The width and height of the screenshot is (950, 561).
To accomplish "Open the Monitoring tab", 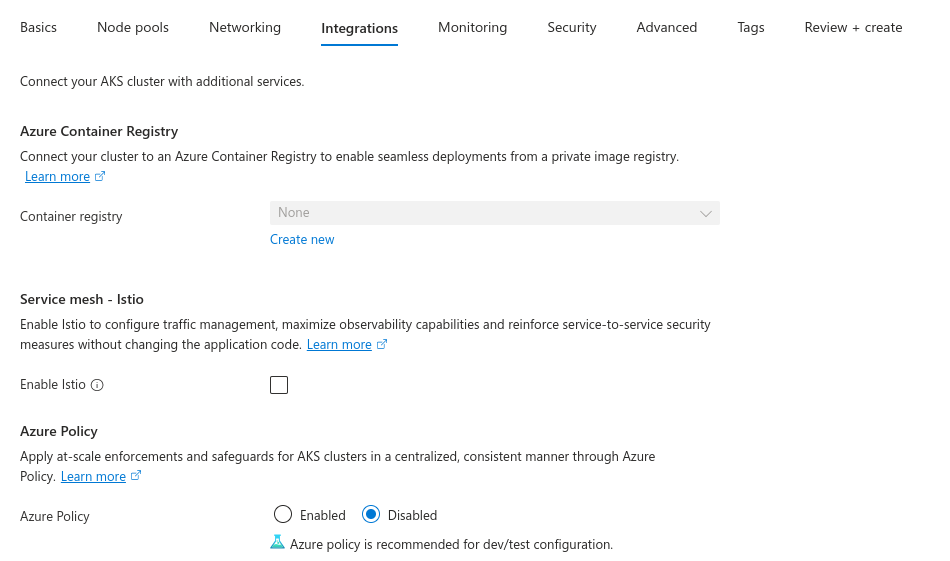I will (x=472, y=28).
